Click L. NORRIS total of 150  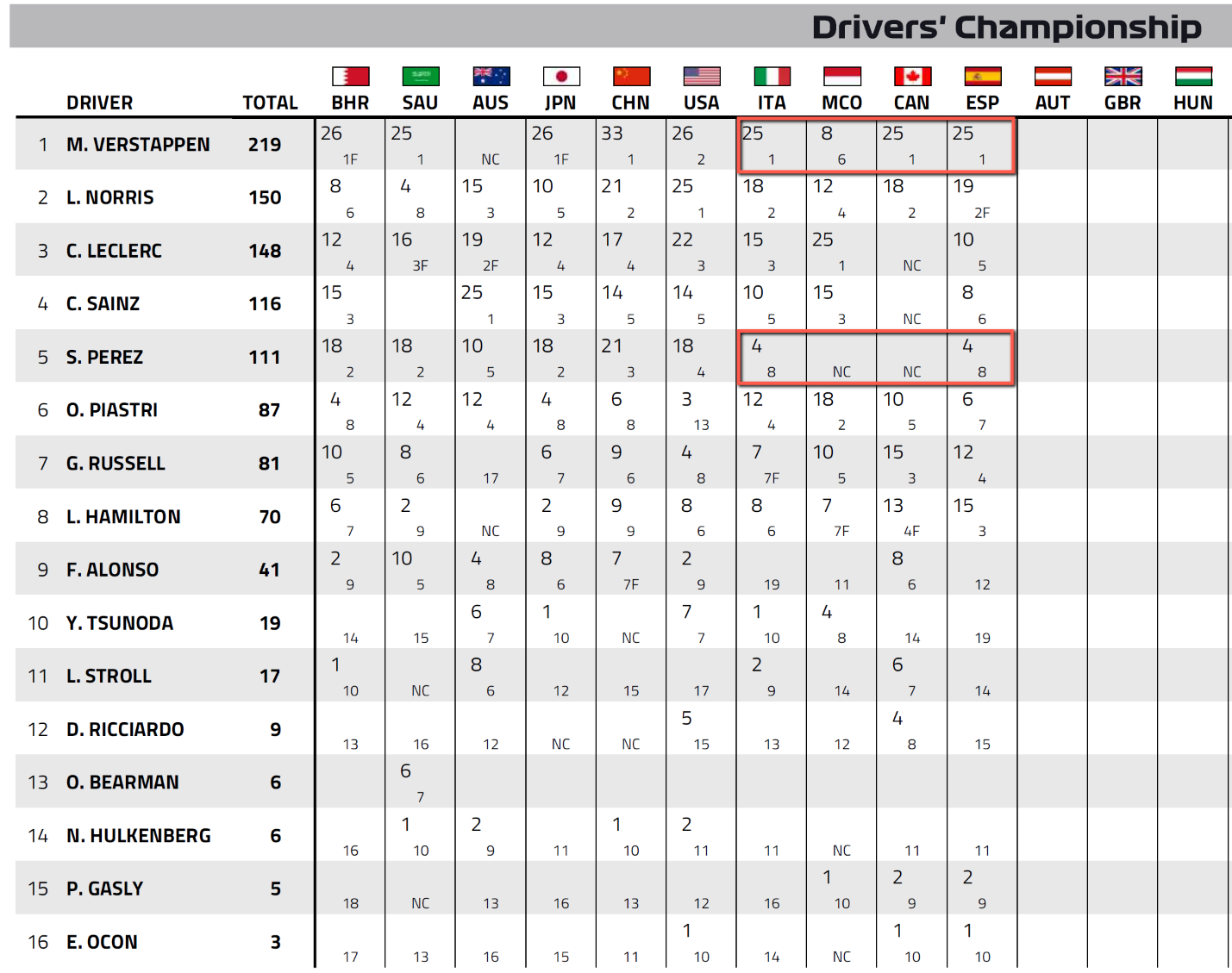265,197
